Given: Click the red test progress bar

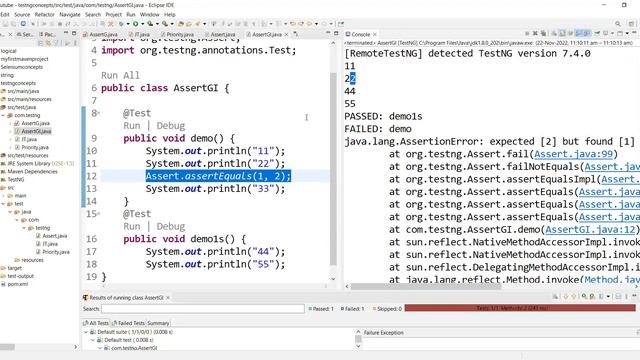Looking at the screenshot, I should [x=520, y=308].
